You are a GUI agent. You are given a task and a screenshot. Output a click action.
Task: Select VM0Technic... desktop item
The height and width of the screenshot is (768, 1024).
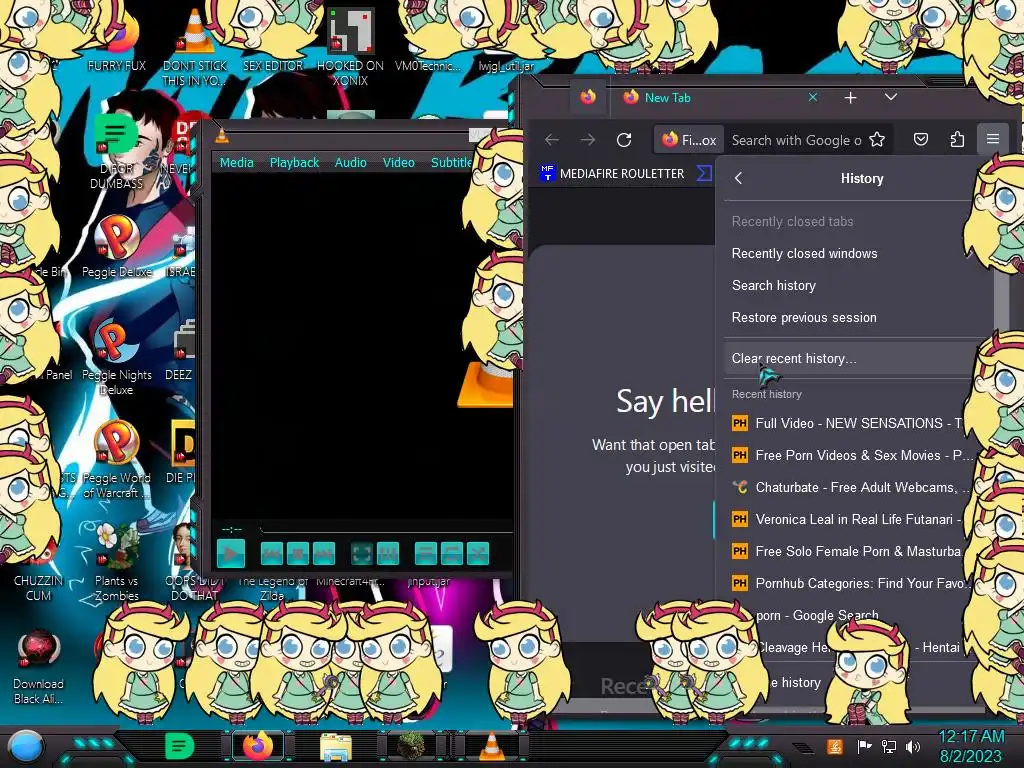pyautogui.click(x=428, y=65)
